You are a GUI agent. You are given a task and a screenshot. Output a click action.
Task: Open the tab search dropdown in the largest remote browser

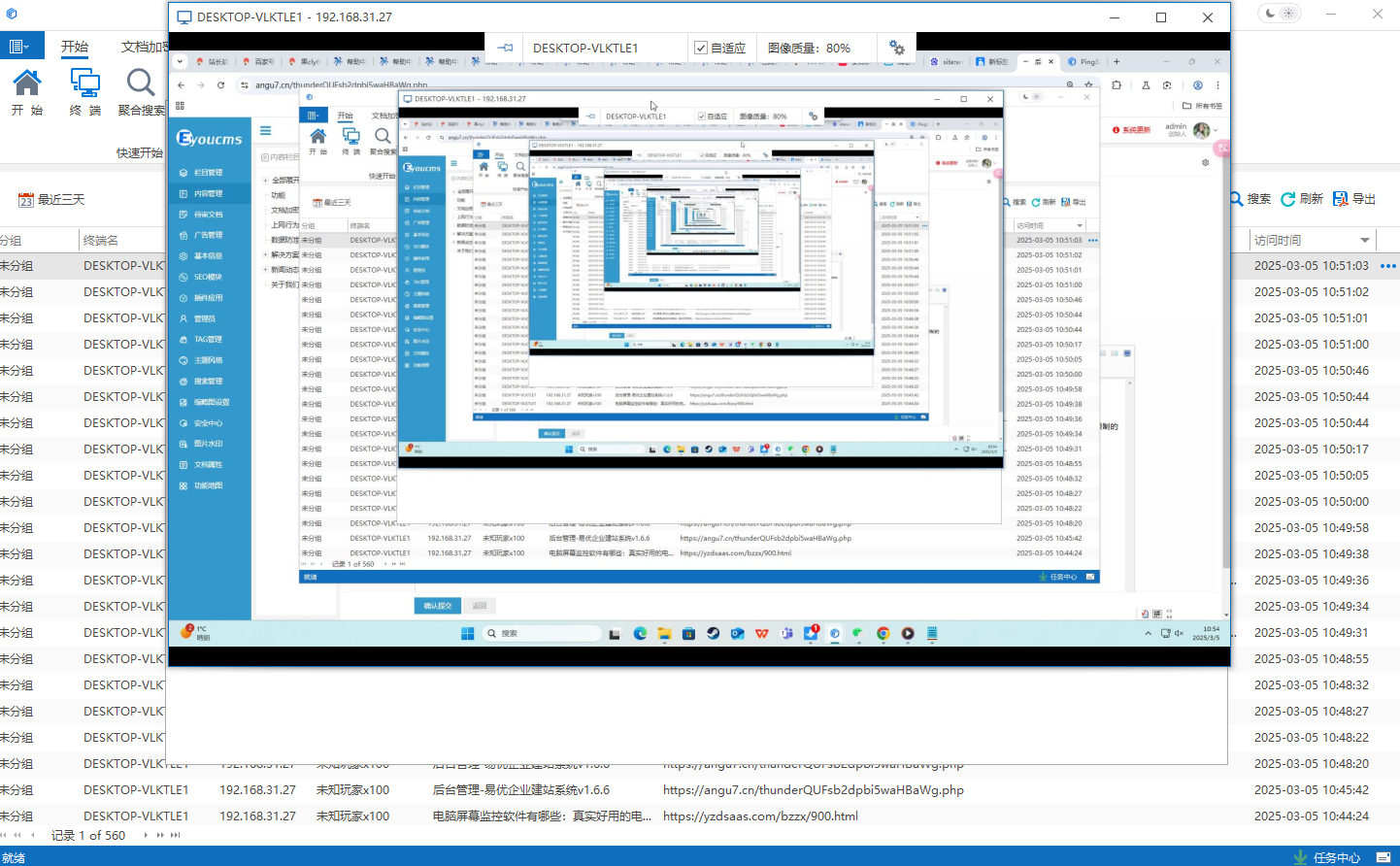pyautogui.click(x=180, y=61)
